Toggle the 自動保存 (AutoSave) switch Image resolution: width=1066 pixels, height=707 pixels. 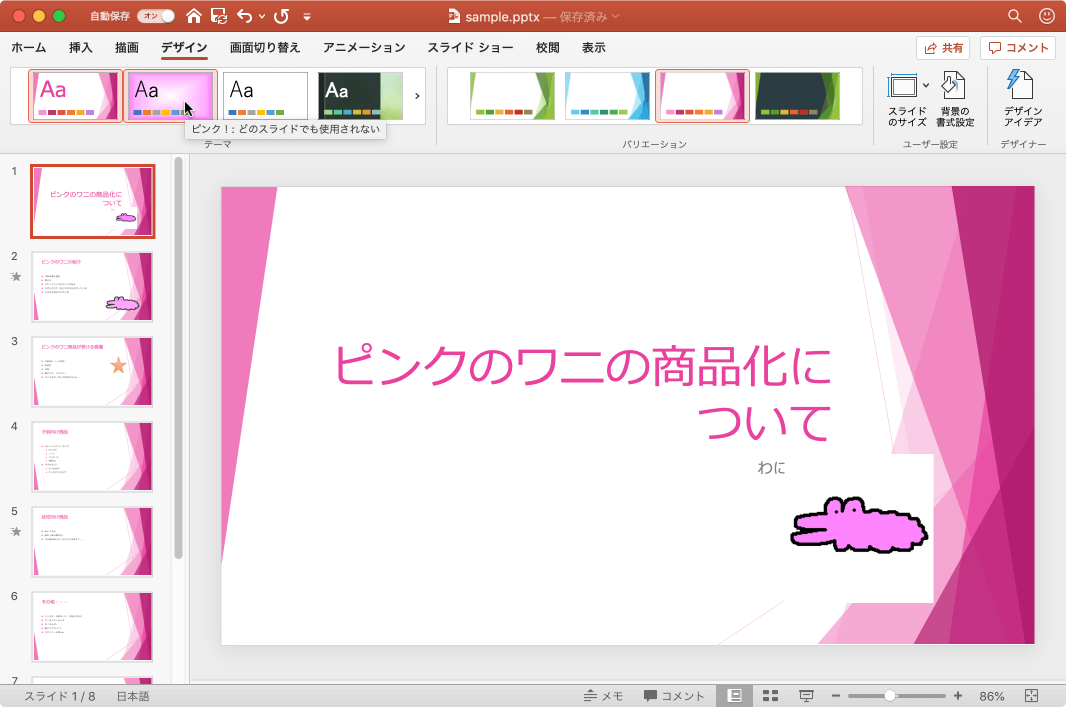pyautogui.click(x=155, y=16)
